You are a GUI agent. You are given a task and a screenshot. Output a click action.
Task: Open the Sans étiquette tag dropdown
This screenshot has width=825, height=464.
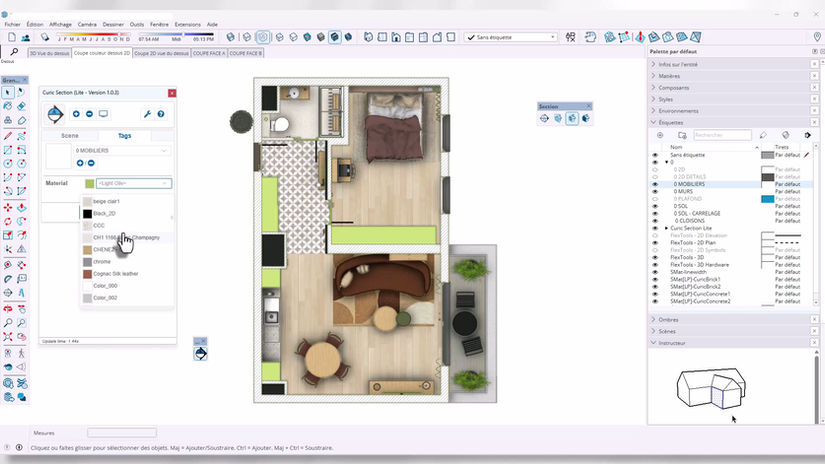(x=510, y=37)
